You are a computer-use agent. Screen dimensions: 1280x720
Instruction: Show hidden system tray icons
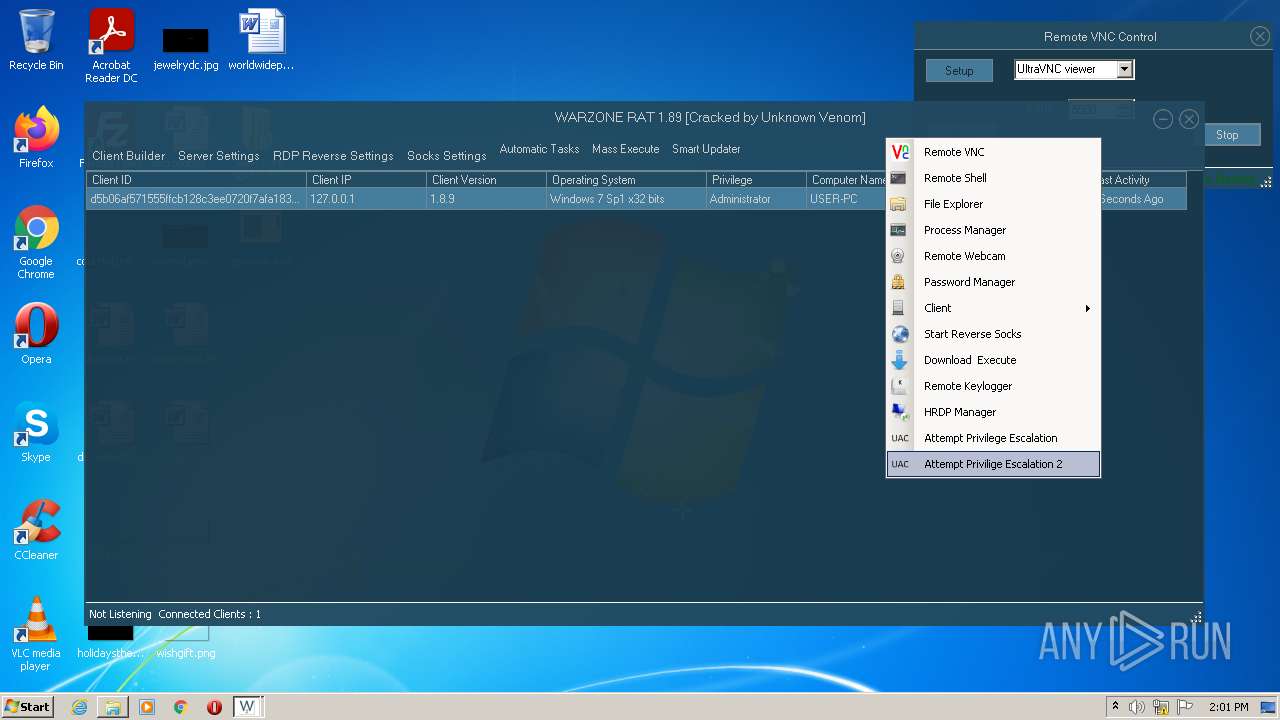click(x=1115, y=707)
